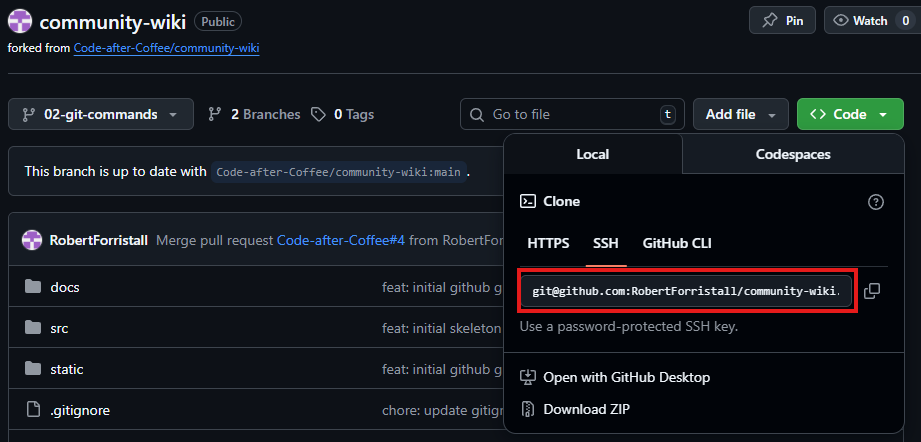Click Code-after-Coffee/community-wiki:main branch reference
This screenshot has height=442, width=921.
(x=339, y=172)
